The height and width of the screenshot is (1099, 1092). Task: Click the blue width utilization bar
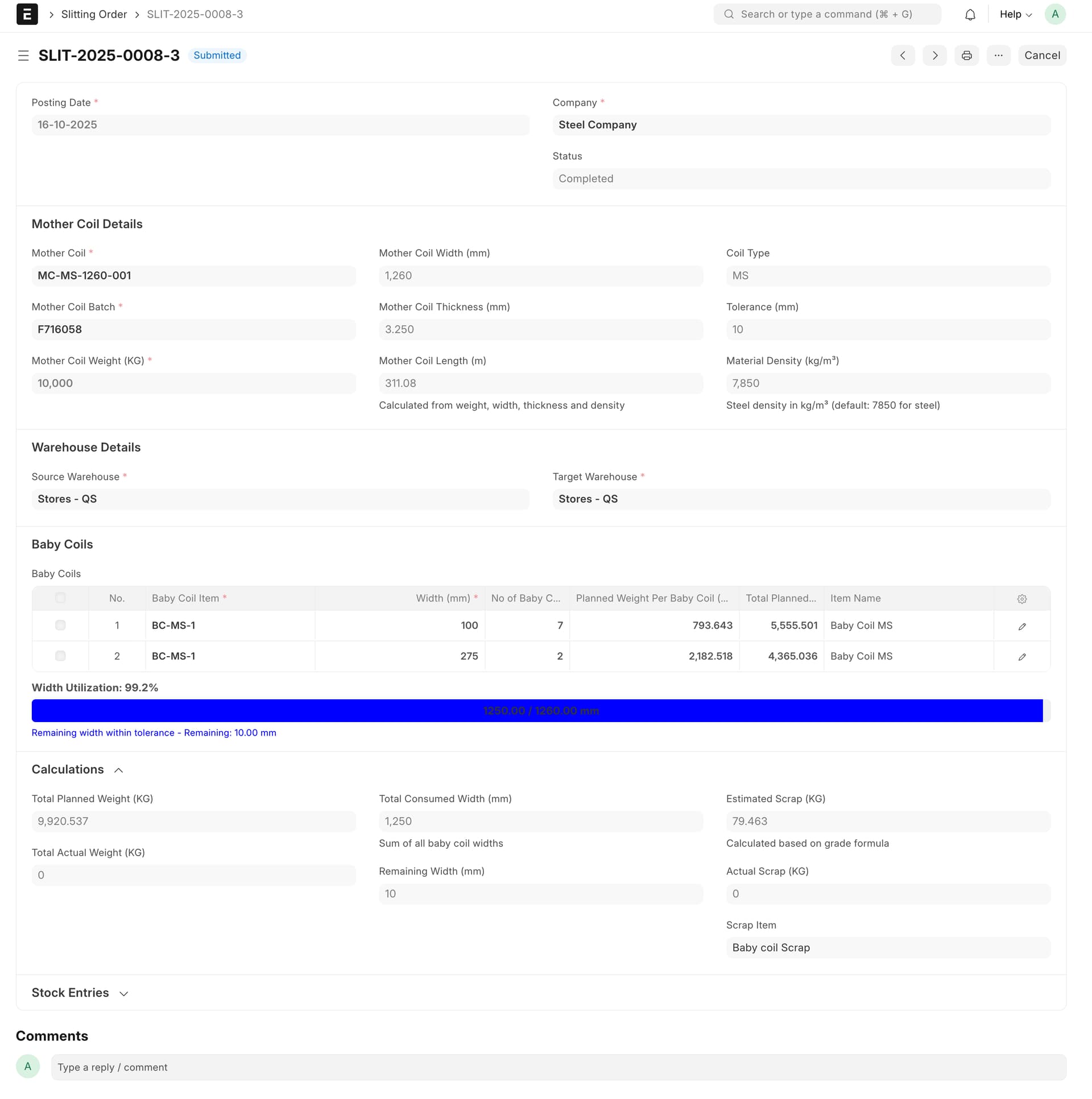[536, 711]
